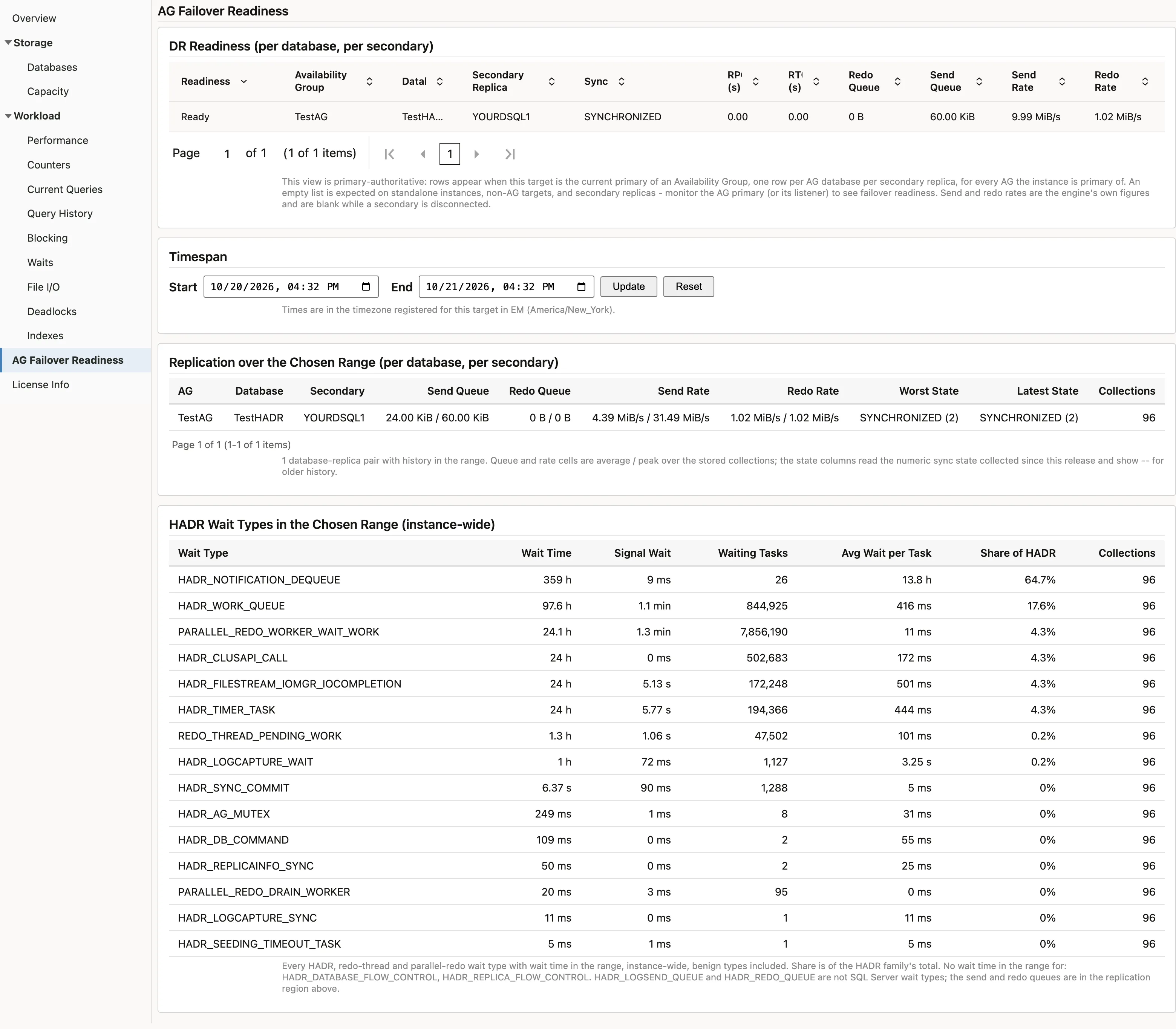Click the Start datetime field
The height and width of the screenshot is (1029, 1176).
tap(291, 286)
